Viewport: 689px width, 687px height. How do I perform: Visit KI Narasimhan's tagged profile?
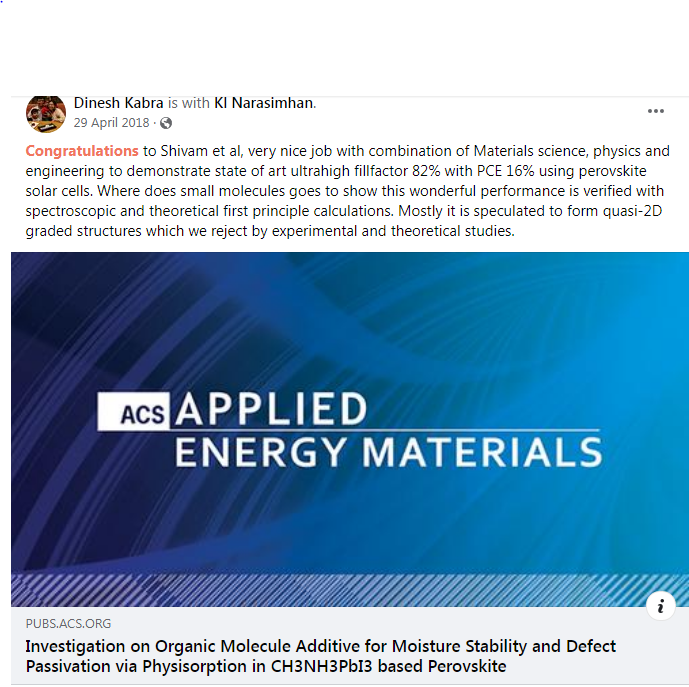[264, 103]
